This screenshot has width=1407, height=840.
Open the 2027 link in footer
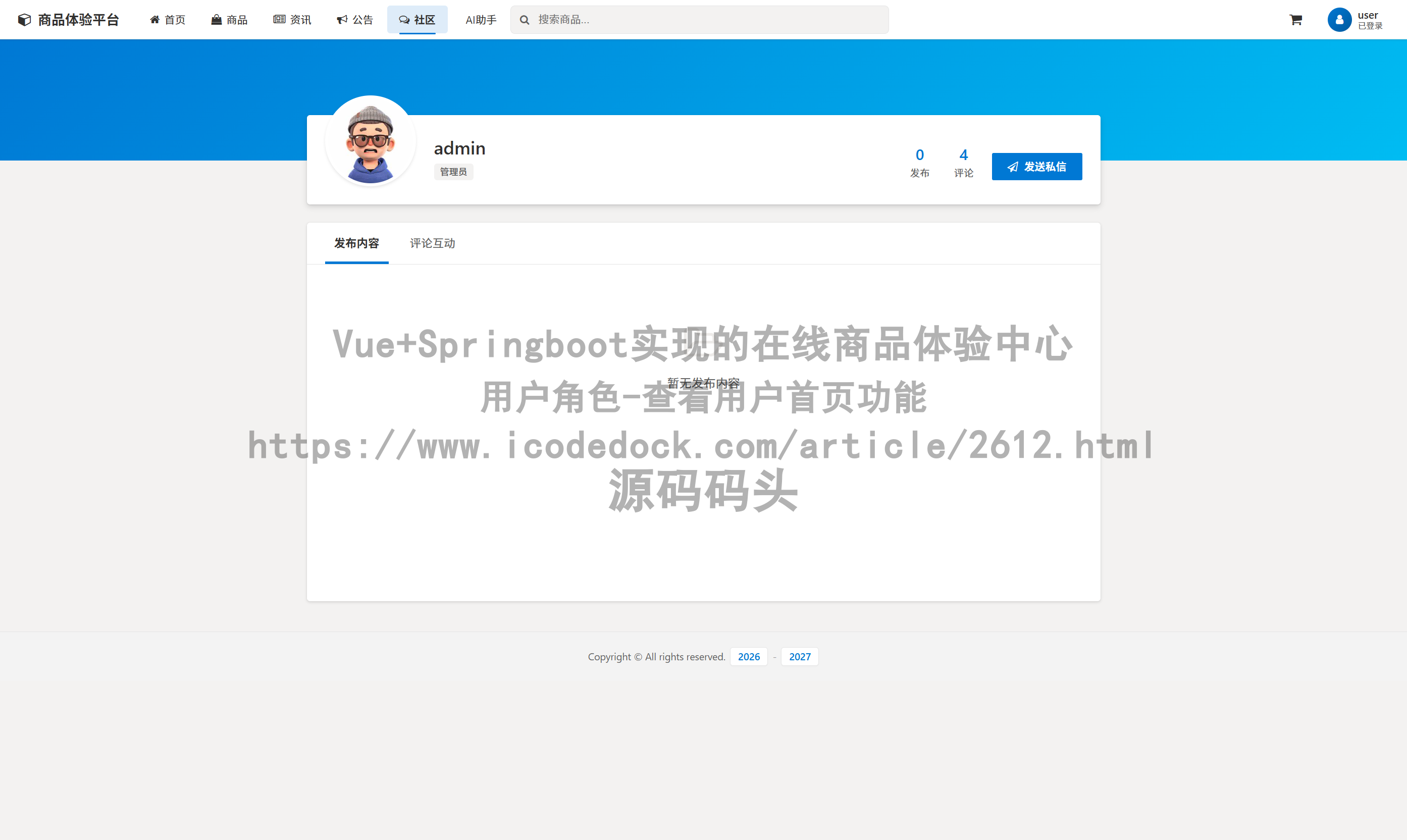point(800,657)
